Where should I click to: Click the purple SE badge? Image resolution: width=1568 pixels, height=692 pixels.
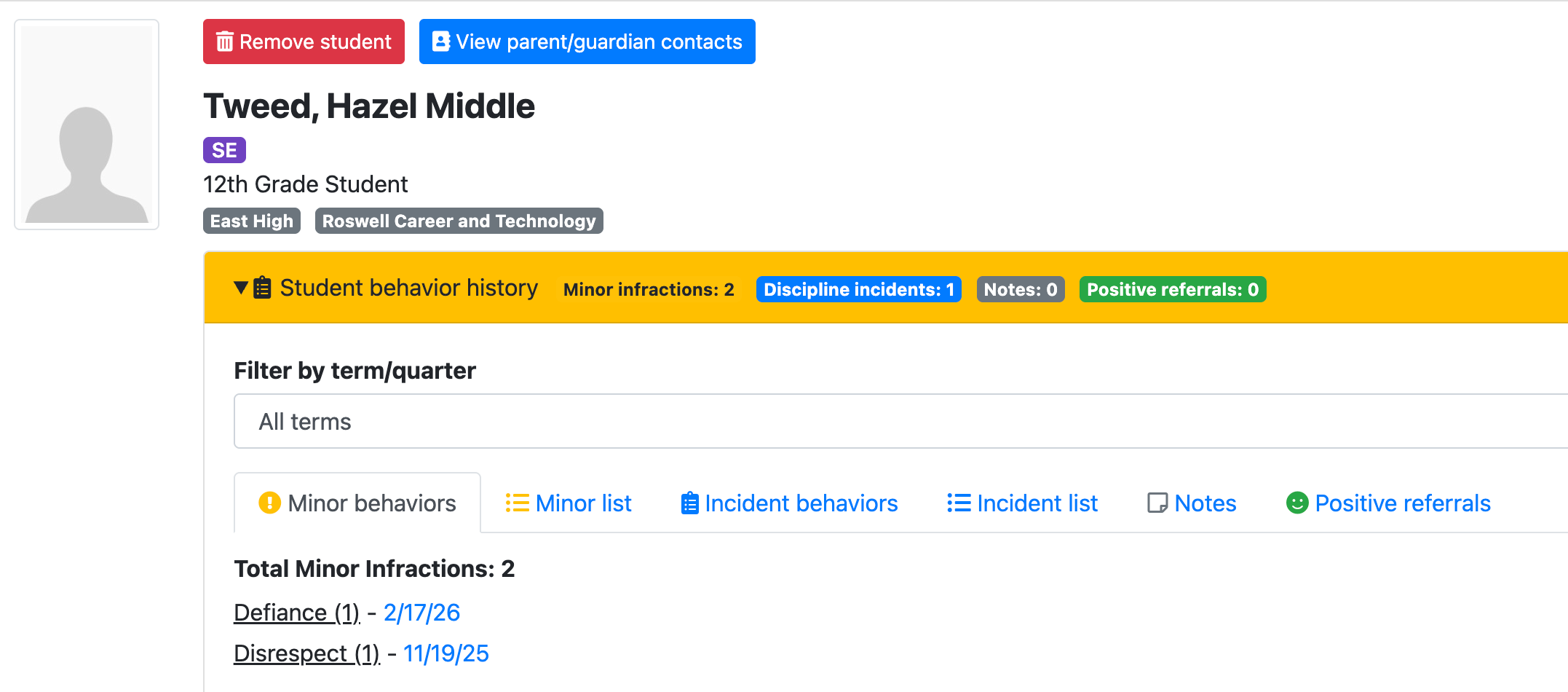pyautogui.click(x=224, y=150)
